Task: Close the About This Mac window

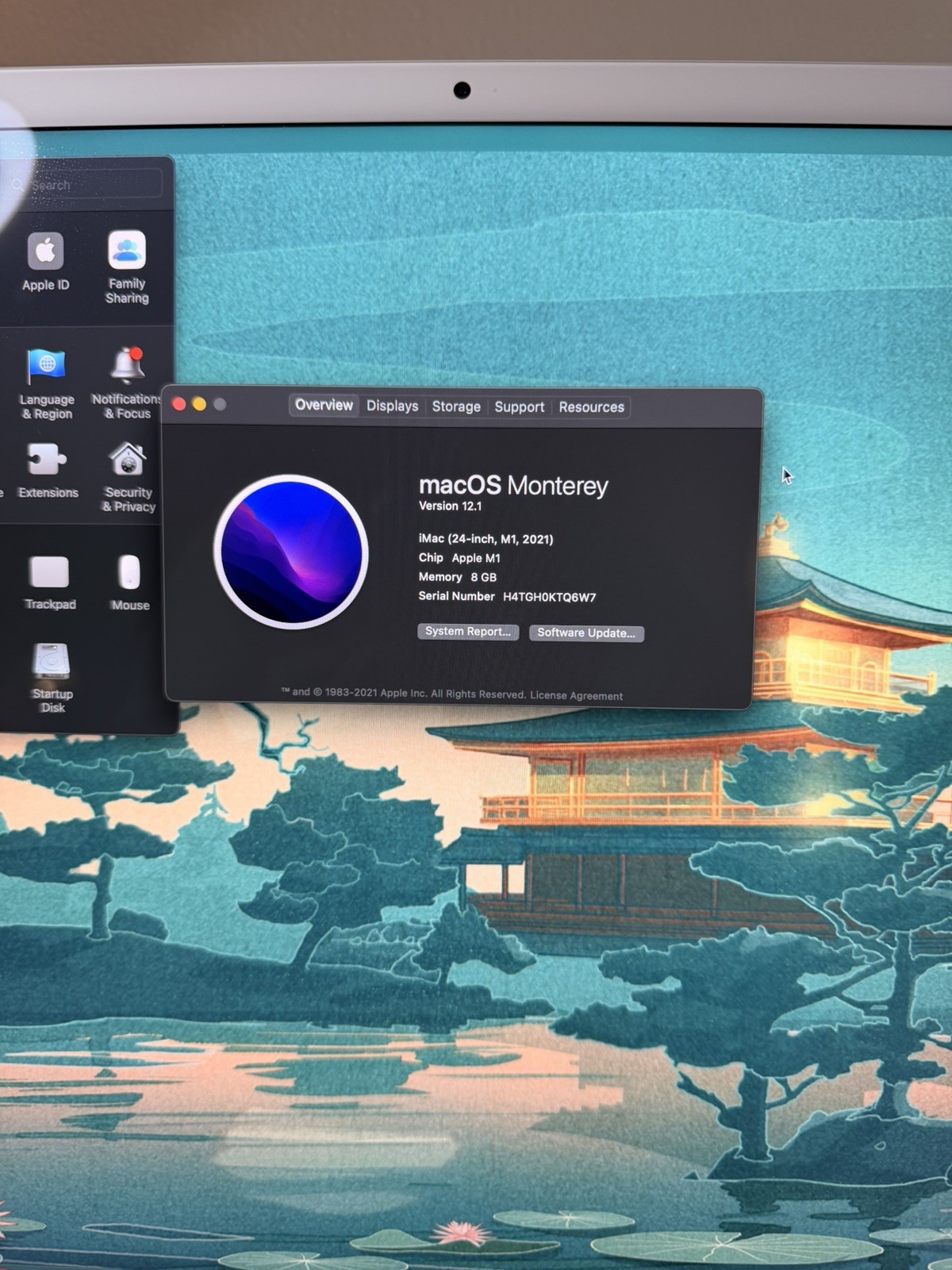Action: [179, 404]
